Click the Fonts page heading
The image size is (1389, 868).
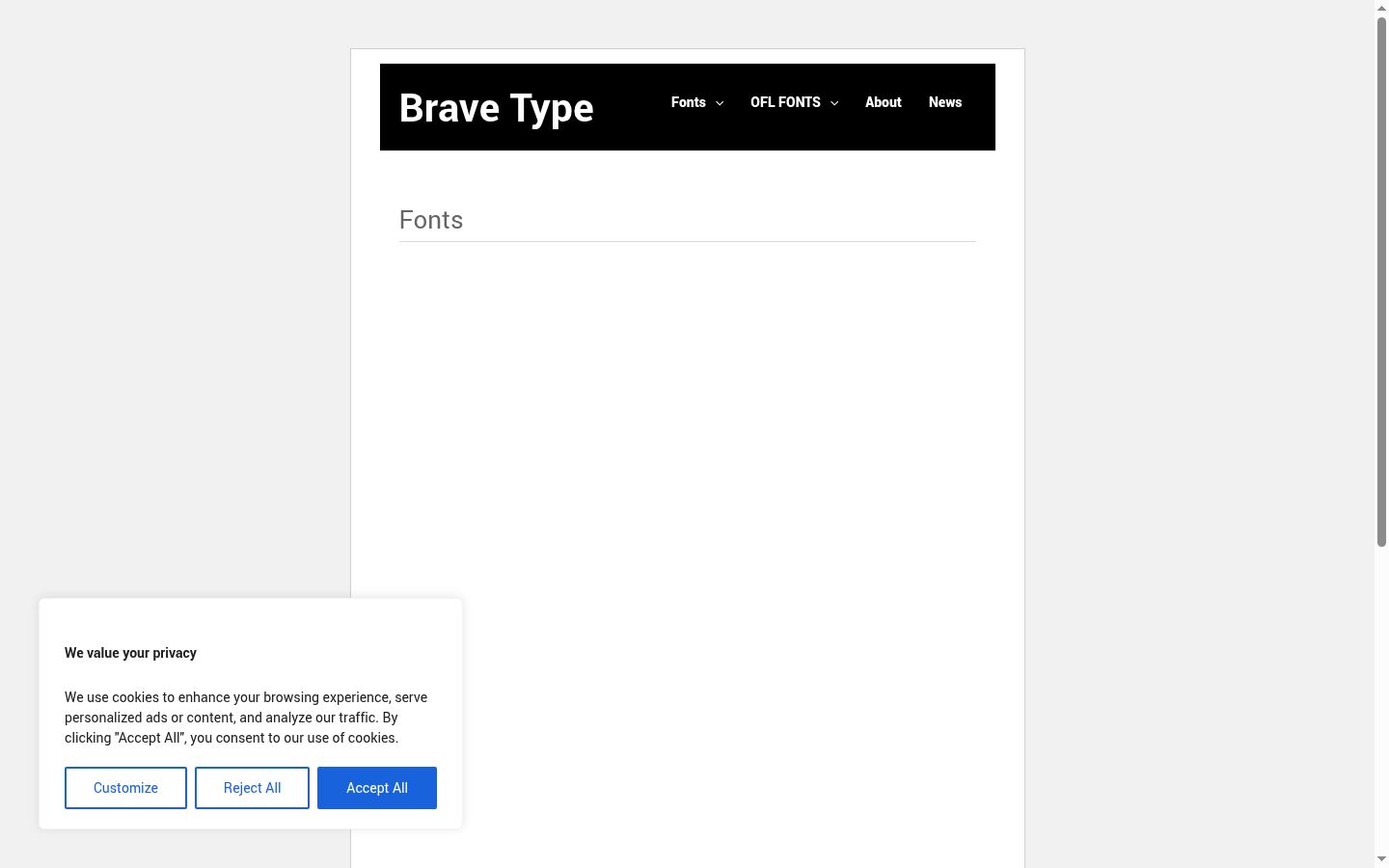pos(431,220)
